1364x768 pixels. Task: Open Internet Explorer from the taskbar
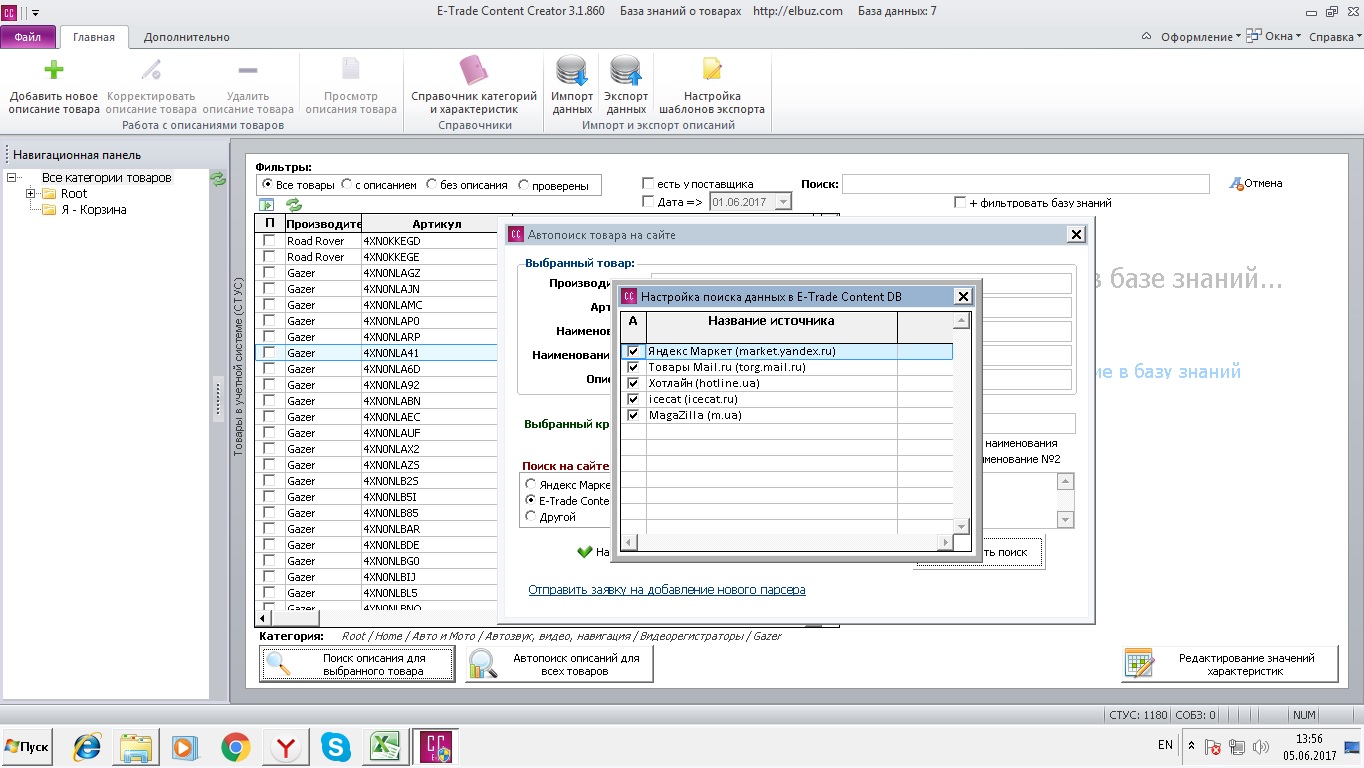click(88, 746)
